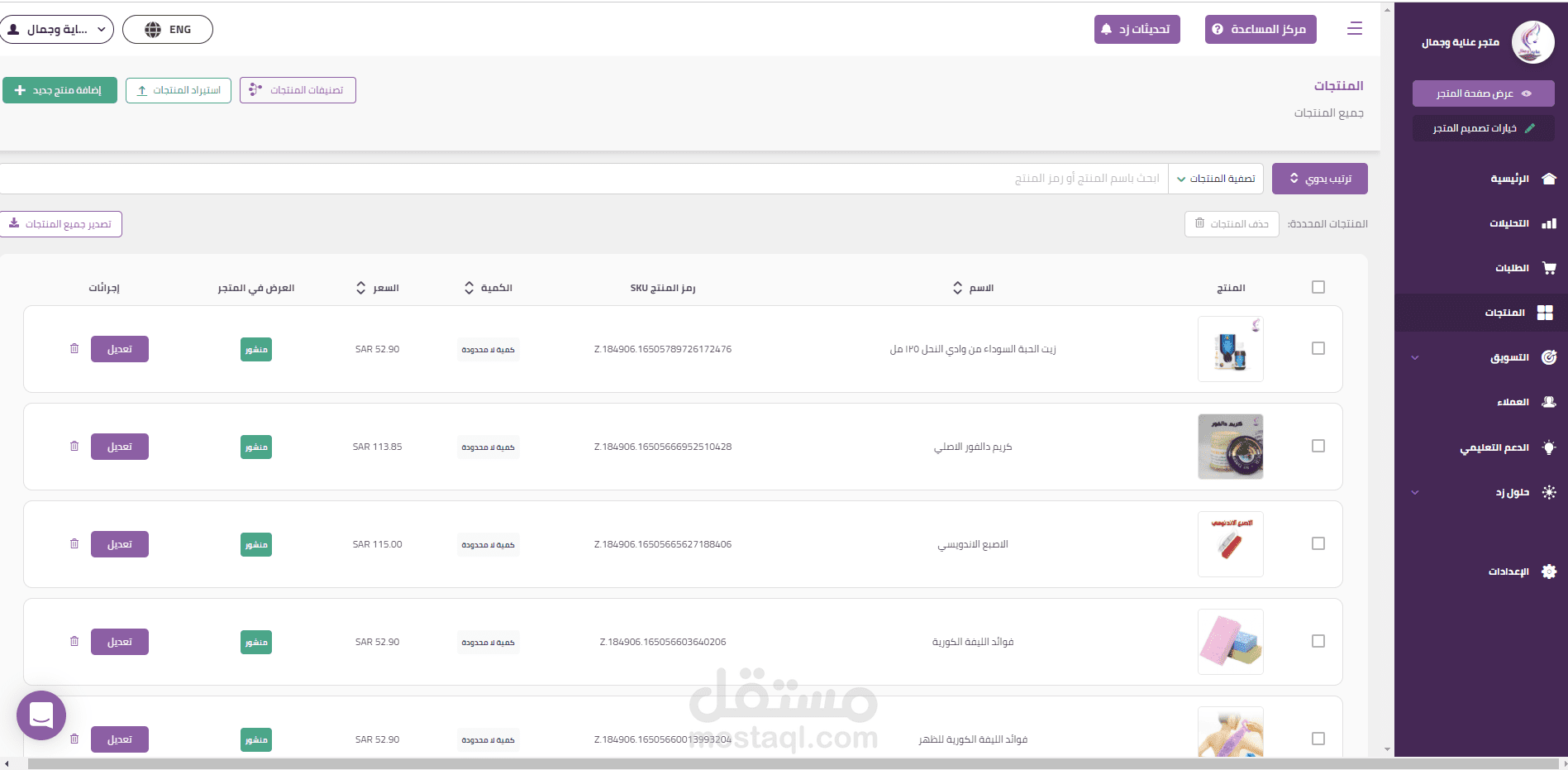The height and width of the screenshot is (770, 1568).
Task: Click the home icon beside الرئيسية
Action: click(1549, 179)
